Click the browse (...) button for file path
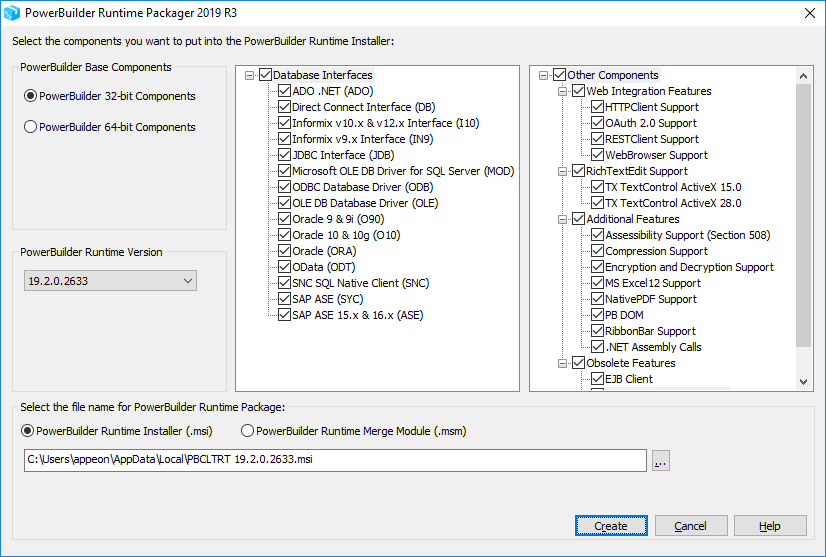This screenshot has width=826, height=557. pos(660,460)
